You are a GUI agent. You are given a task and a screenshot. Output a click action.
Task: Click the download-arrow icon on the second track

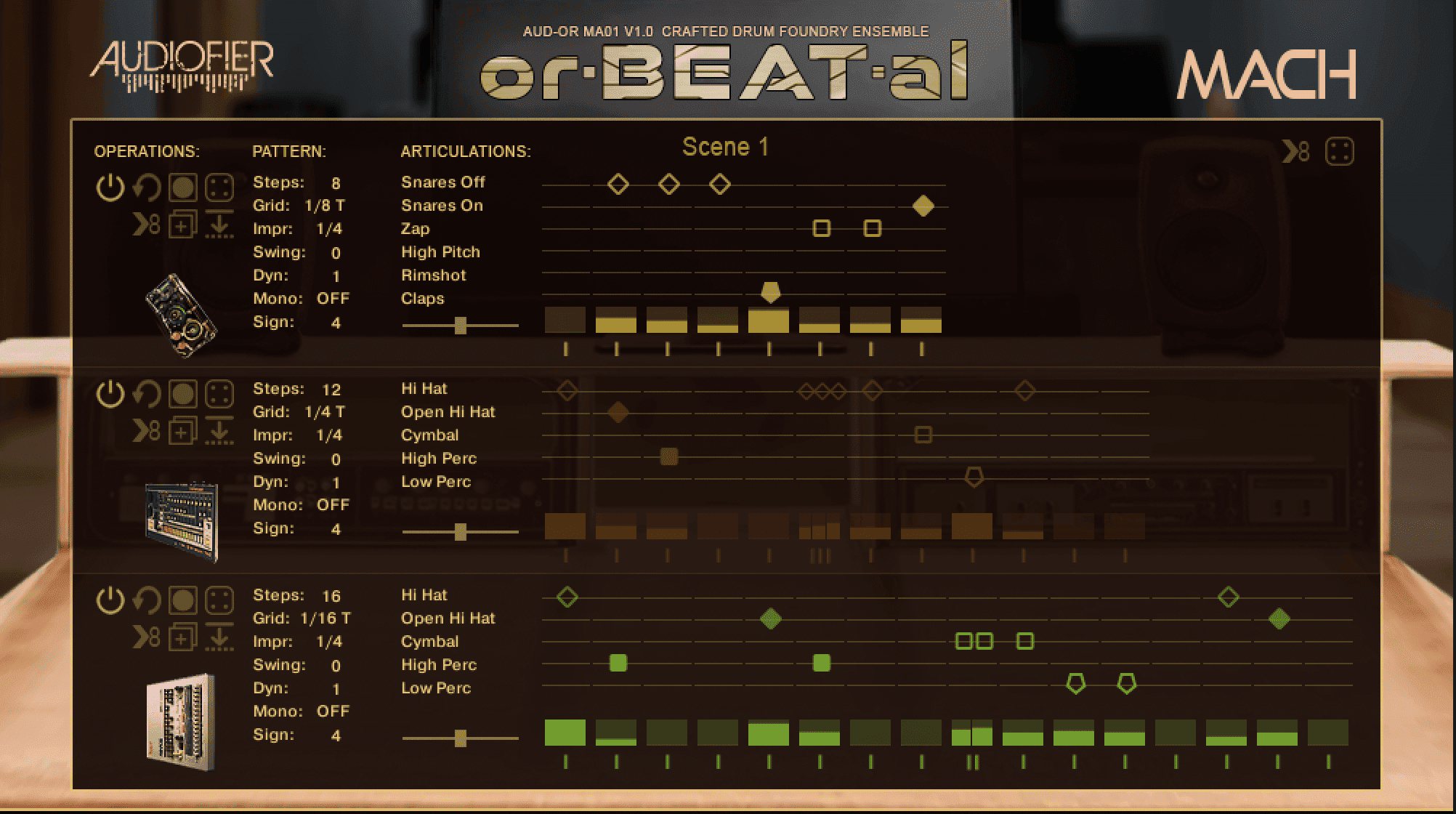[219, 432]
